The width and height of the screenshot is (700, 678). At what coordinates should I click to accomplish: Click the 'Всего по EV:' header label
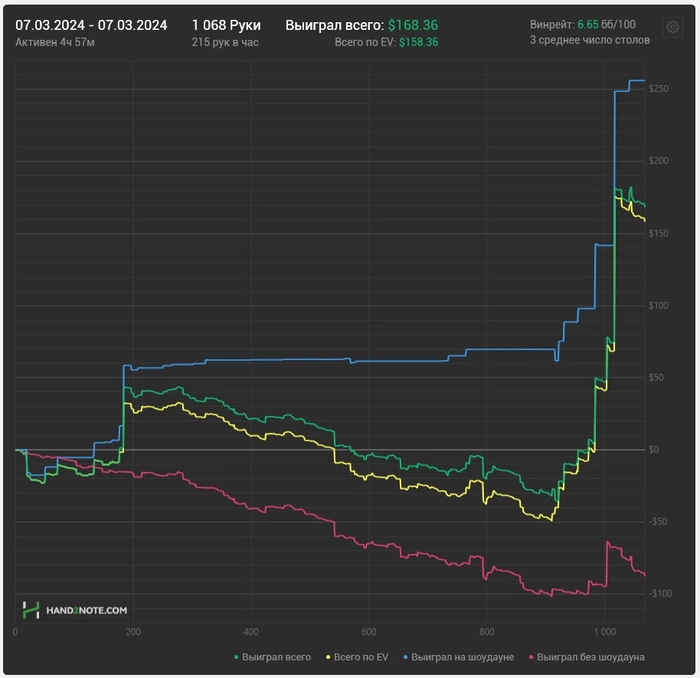[x=365, y=42]
